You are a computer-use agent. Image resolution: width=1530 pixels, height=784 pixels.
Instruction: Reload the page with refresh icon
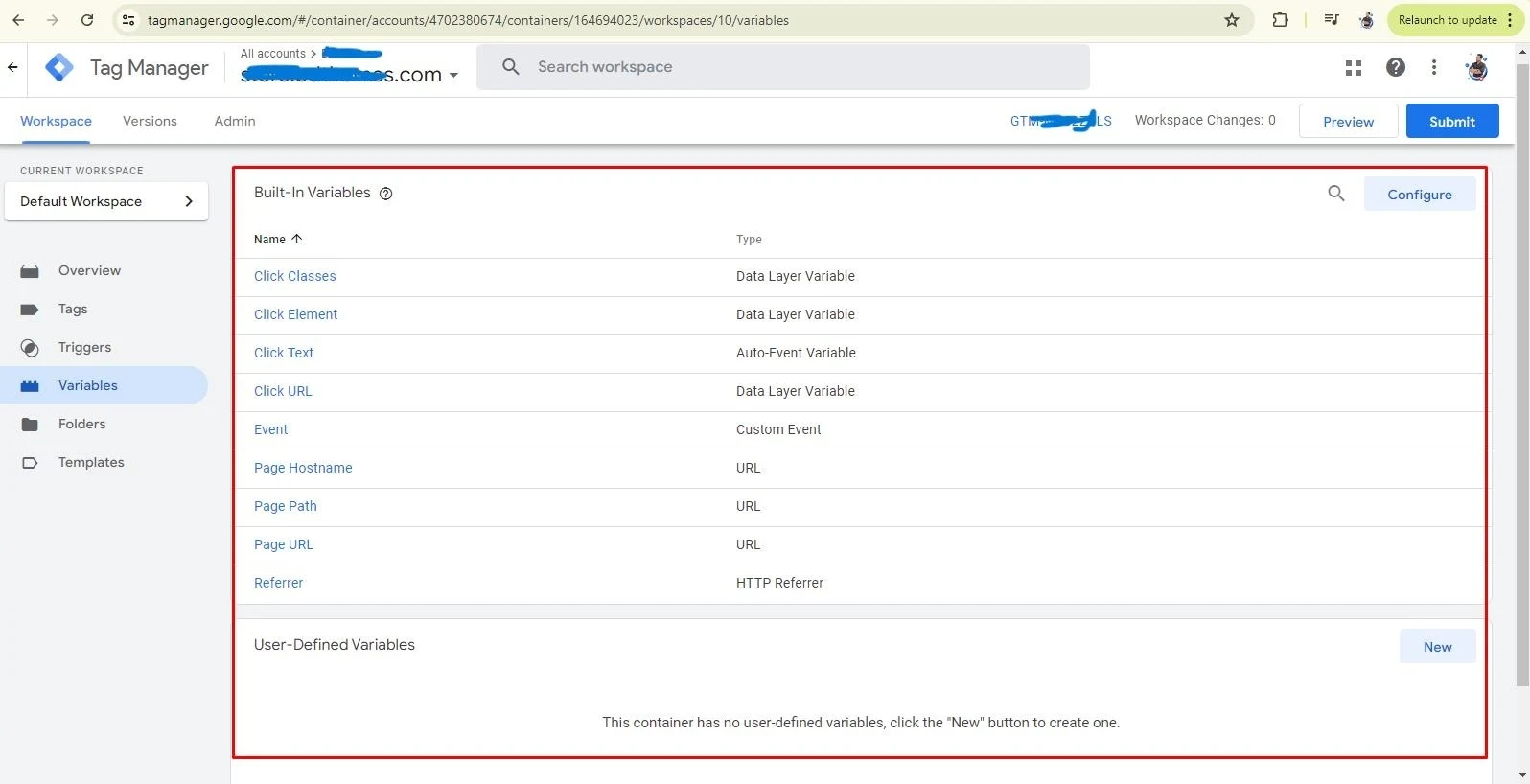(x=87, y=20)
